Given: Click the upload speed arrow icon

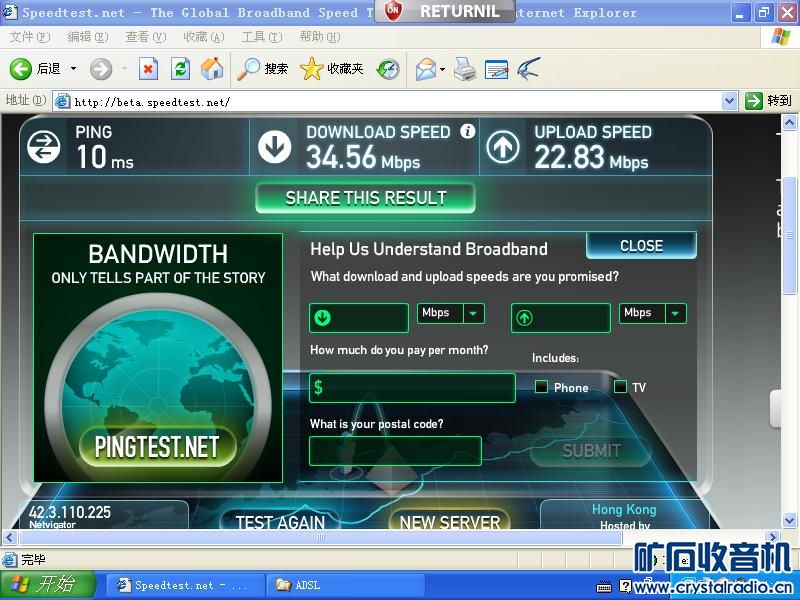Looking at the screenshot, I should (503, 147).
